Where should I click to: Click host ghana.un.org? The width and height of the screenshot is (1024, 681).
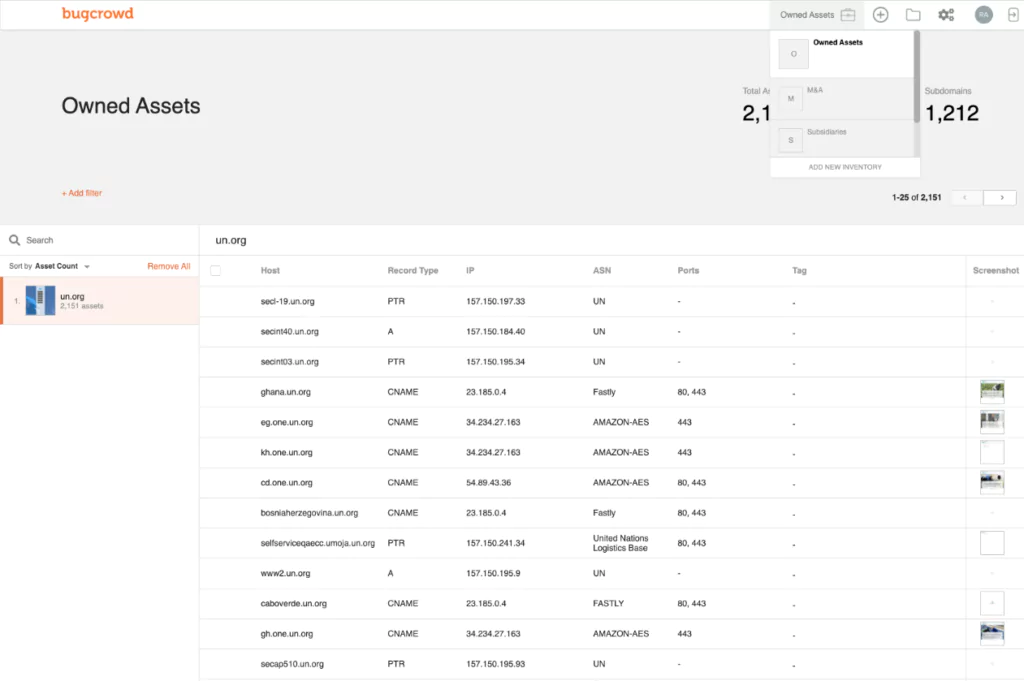click(x=285, y=392)
